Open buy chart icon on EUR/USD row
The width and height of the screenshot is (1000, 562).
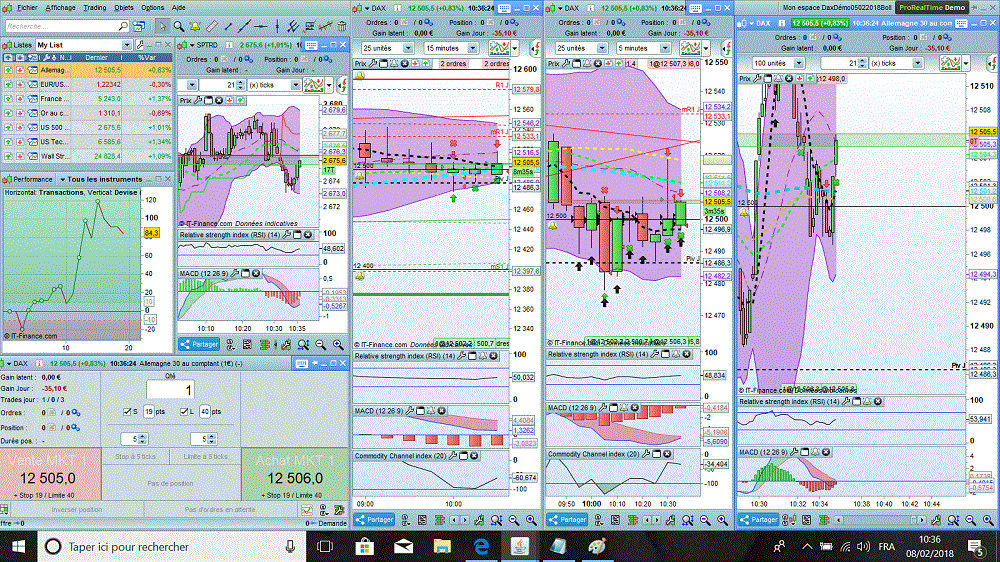pos(33,84)
